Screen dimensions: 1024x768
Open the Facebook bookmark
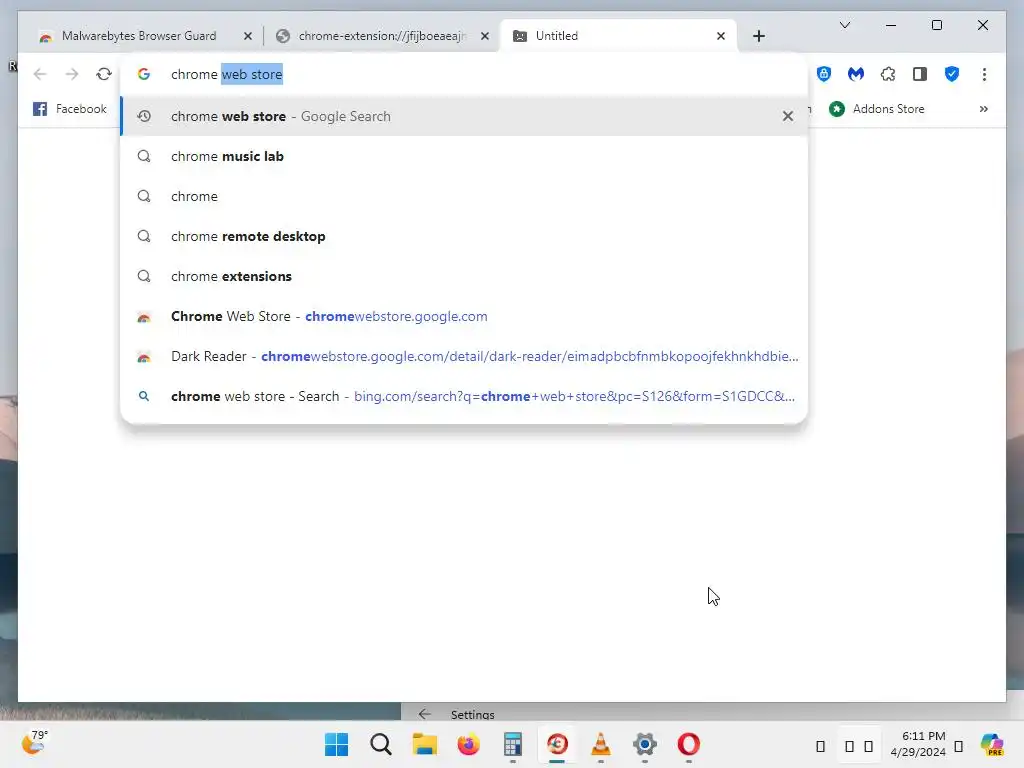70,109
